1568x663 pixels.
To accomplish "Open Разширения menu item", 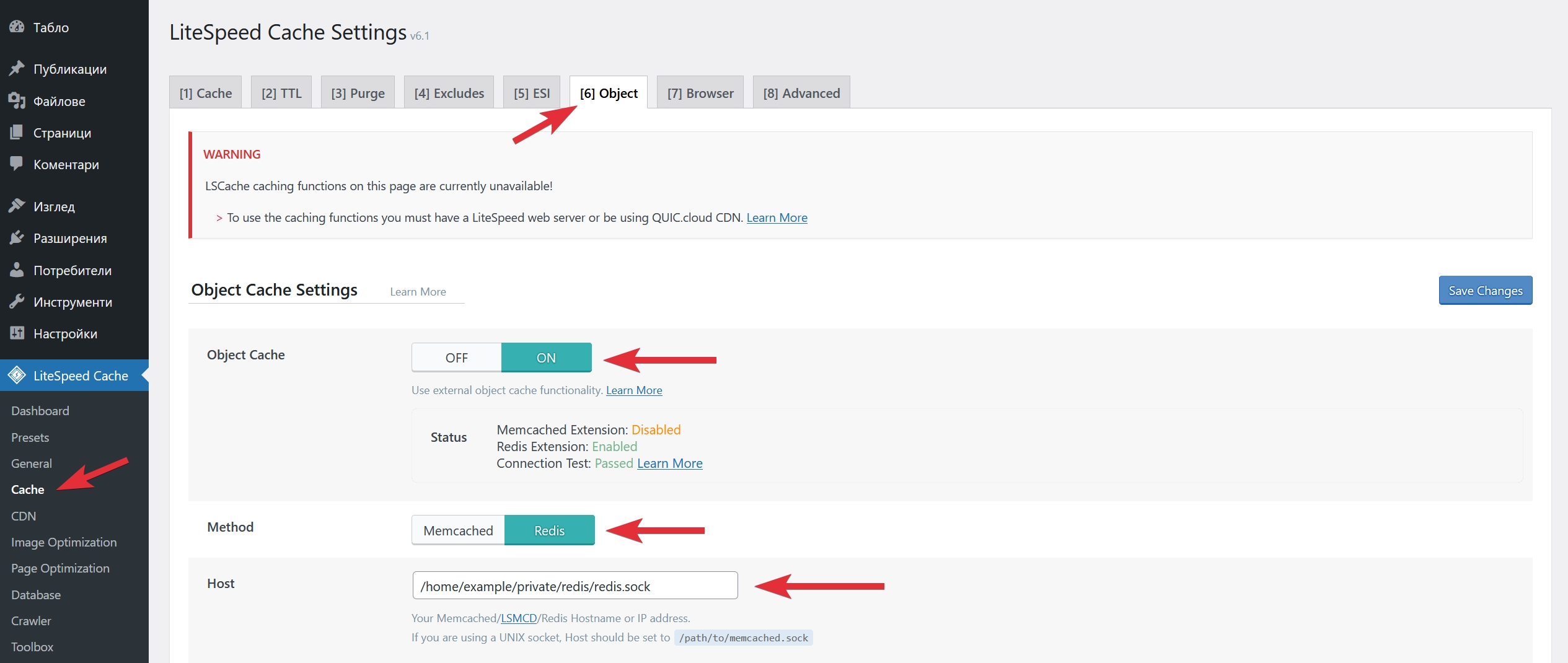I will [x=74, y=238].
